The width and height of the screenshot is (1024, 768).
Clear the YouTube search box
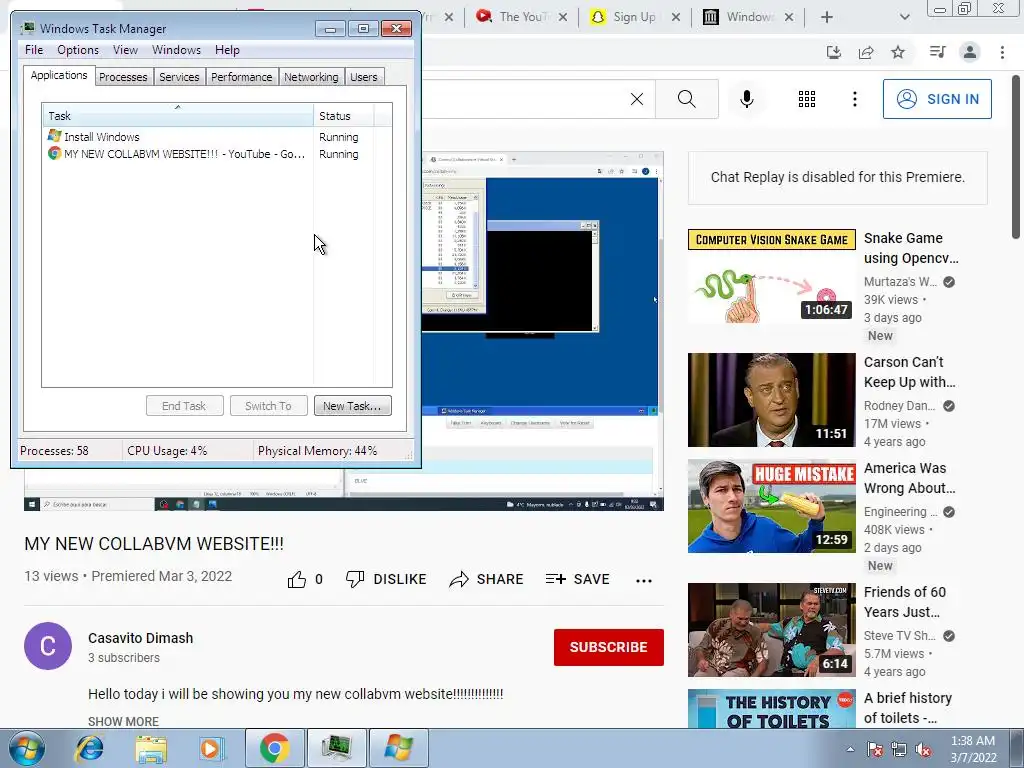pos(637,99)
